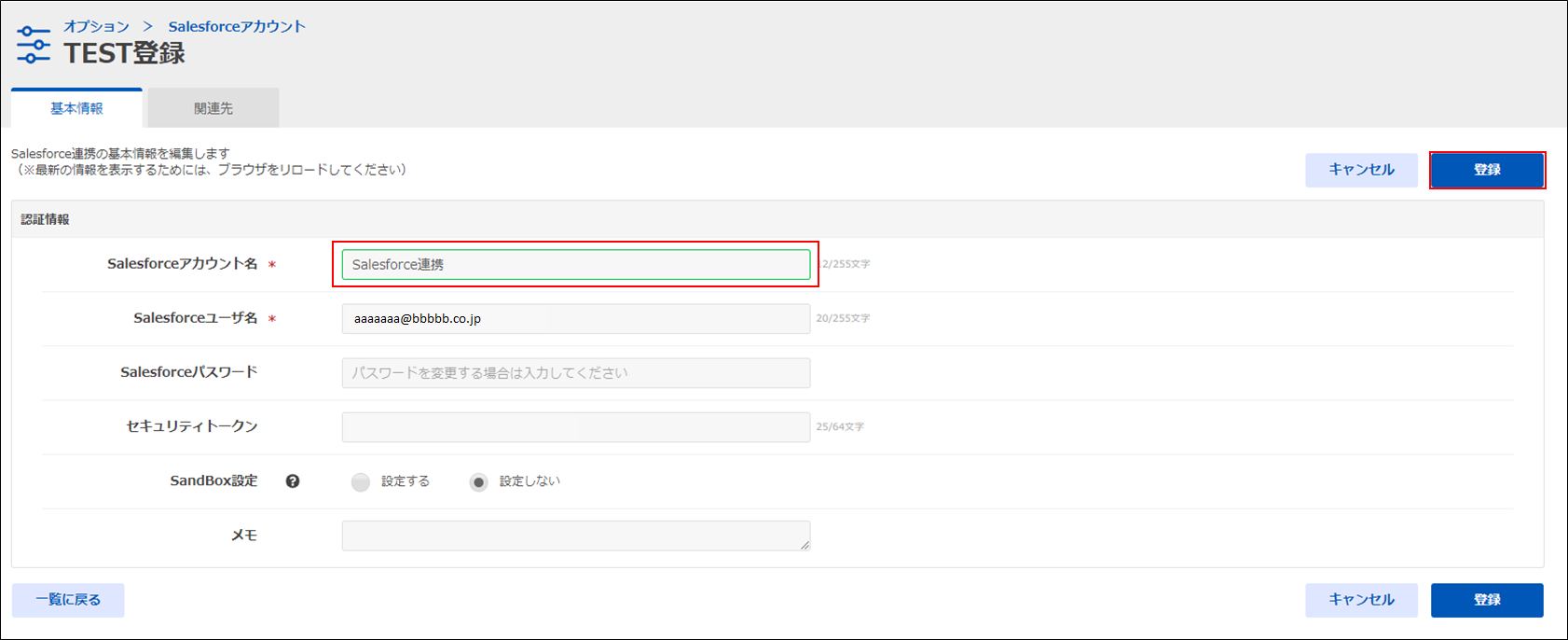Go back with the 一覧に戻る button
The height and width of the screenshot is (640, 1568).
(68, 600)
